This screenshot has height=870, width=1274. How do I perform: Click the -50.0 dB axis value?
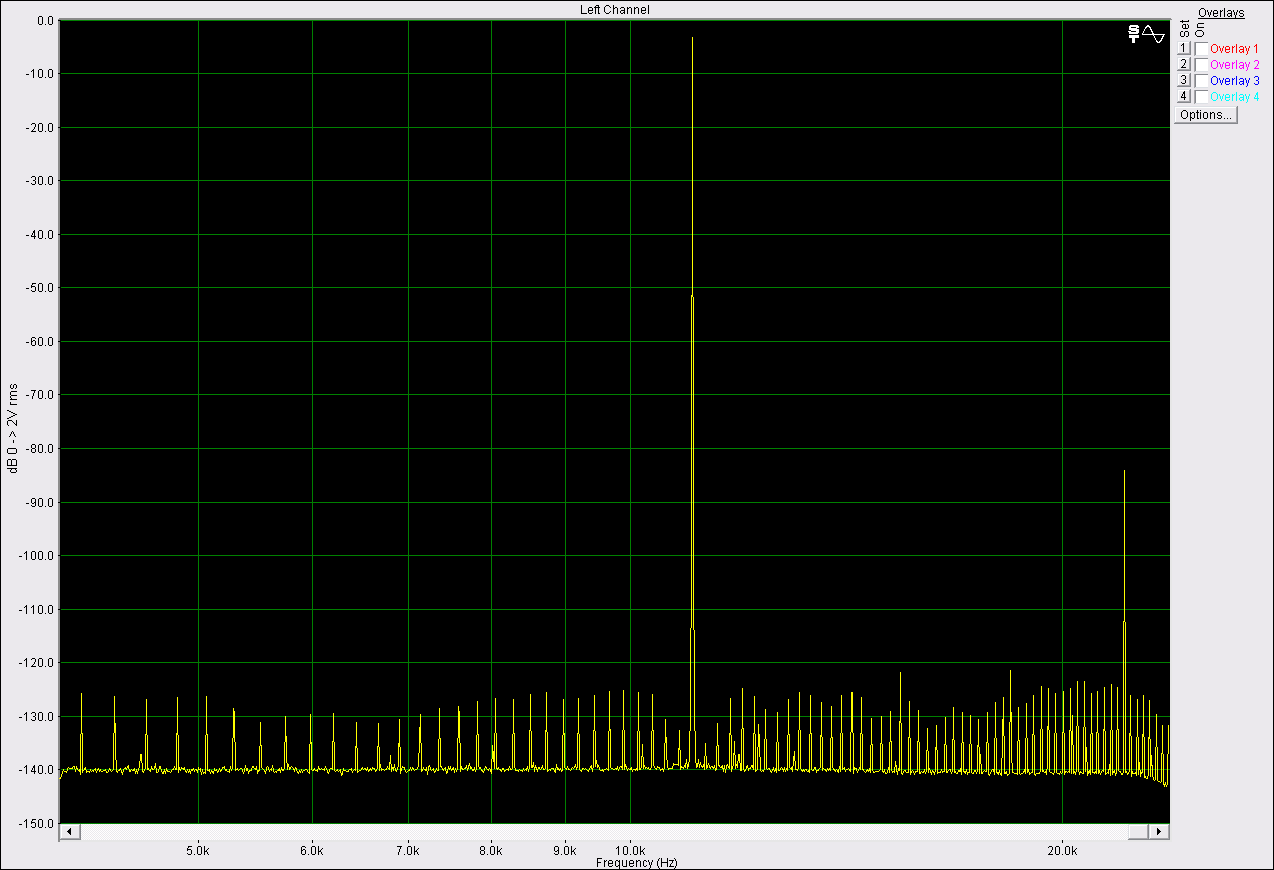pos(41,288)
